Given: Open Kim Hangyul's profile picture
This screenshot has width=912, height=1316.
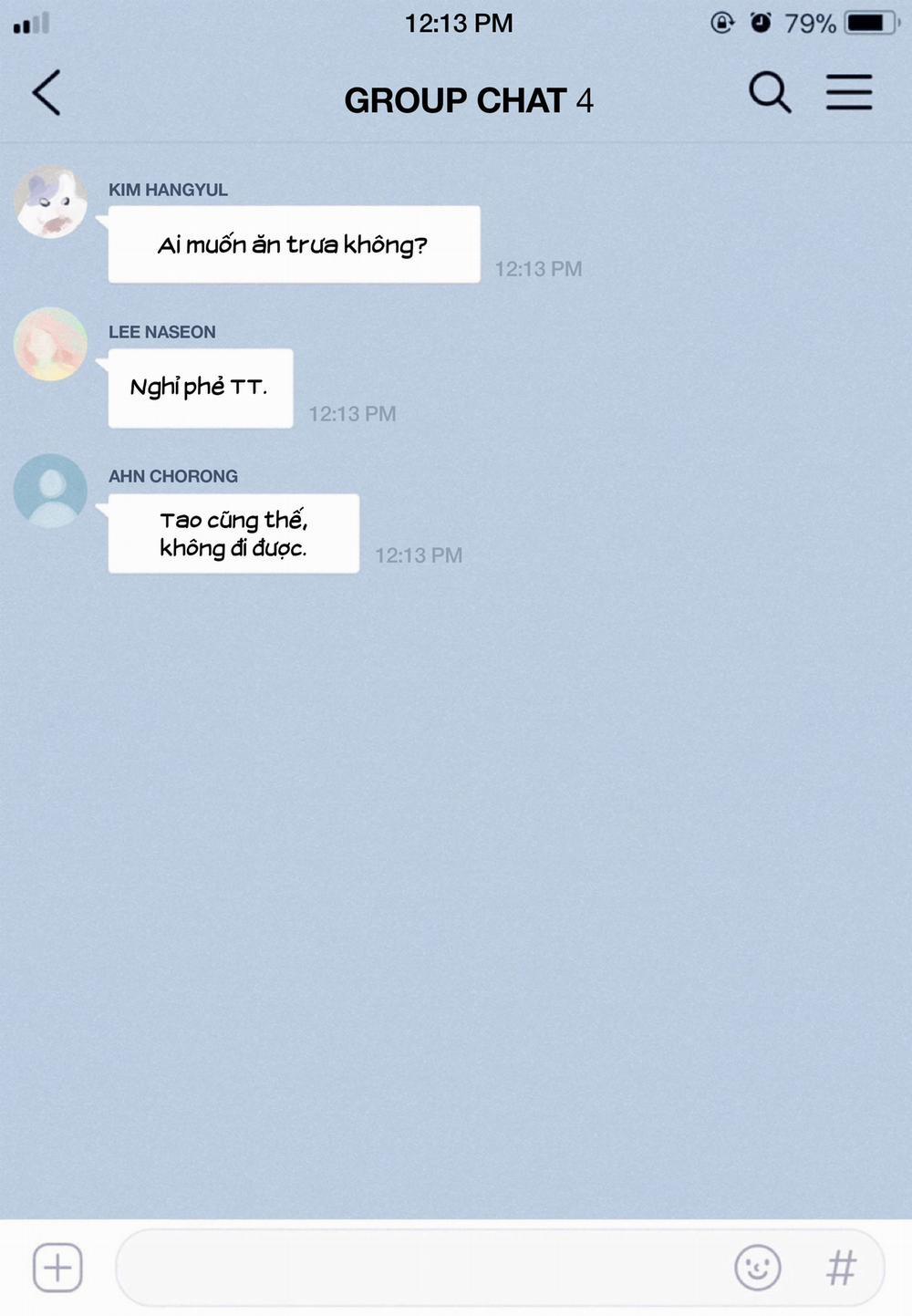Looking at the screenshot, I should tap(51, 202).
